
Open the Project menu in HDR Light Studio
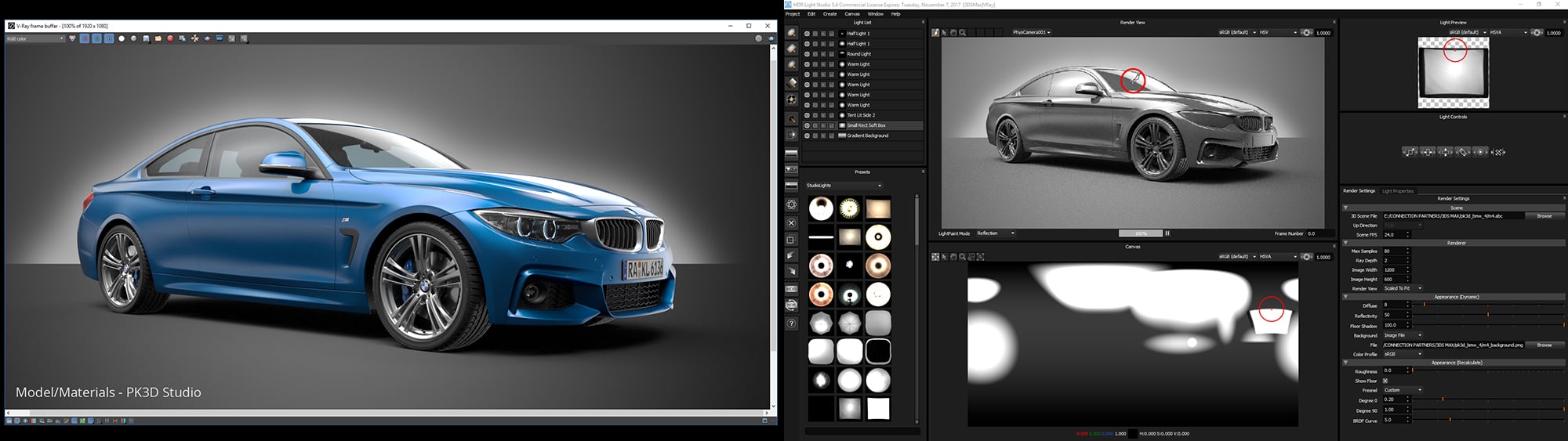pyautogui.click(x=793, y=14)
